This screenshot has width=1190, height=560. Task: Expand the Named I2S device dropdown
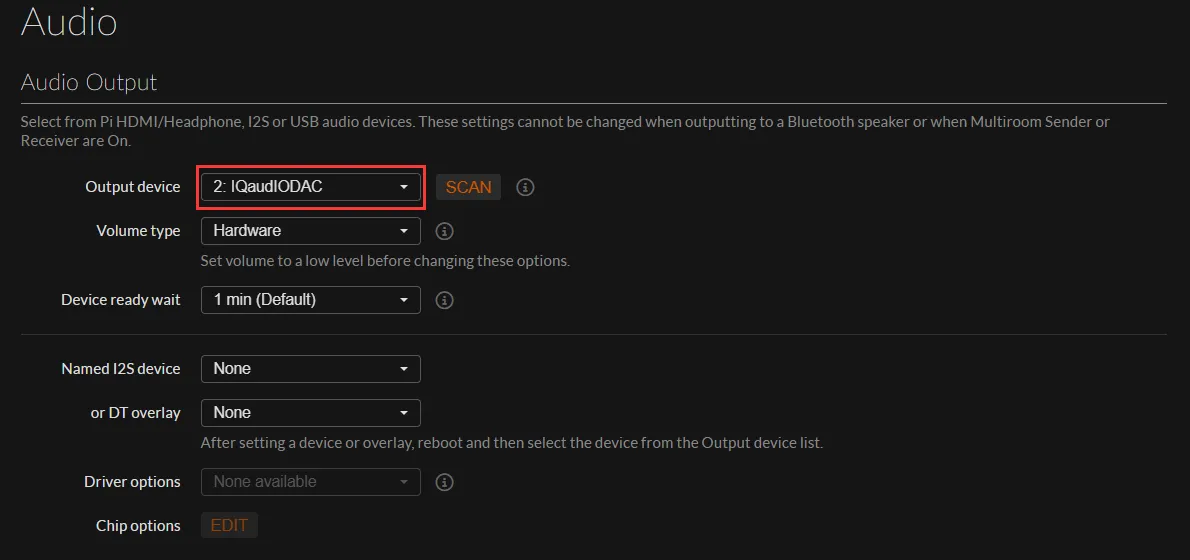point(311,369)
